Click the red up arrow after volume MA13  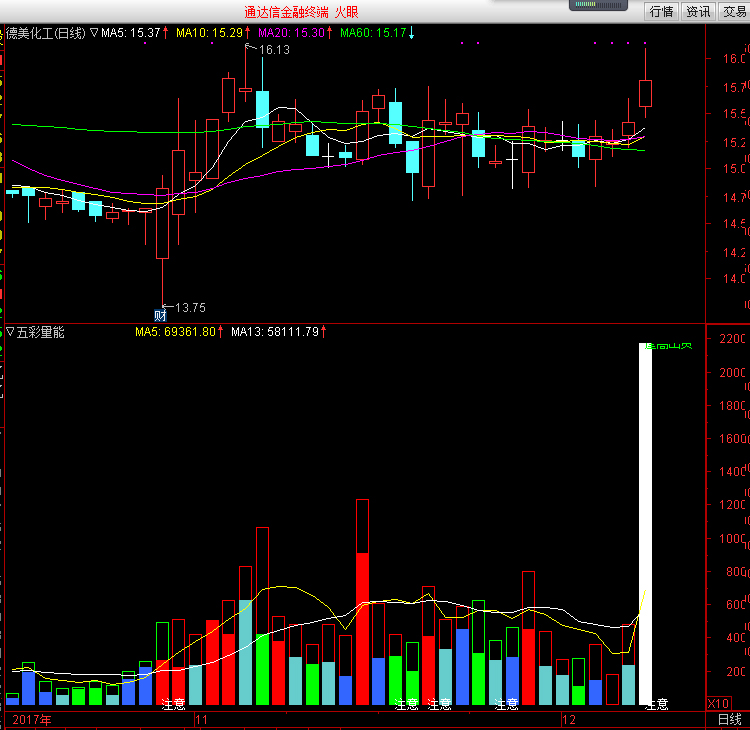[x=324, y=331]
